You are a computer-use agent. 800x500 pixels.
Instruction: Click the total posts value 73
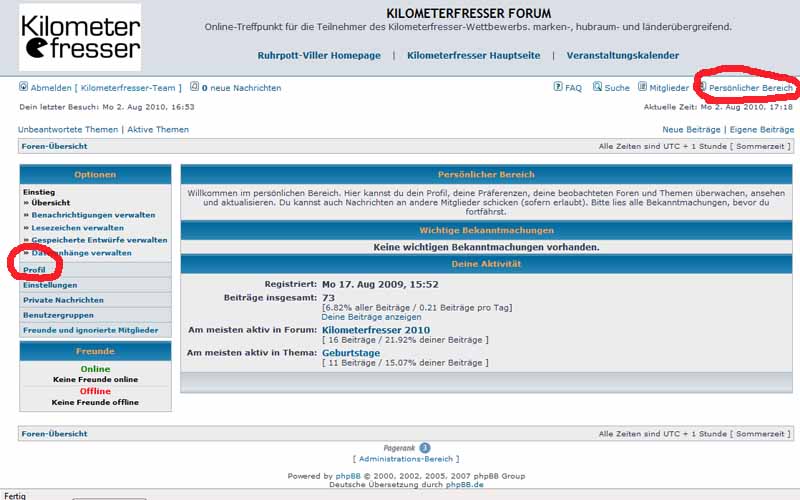pyautogui.click(x=328, y=297)
